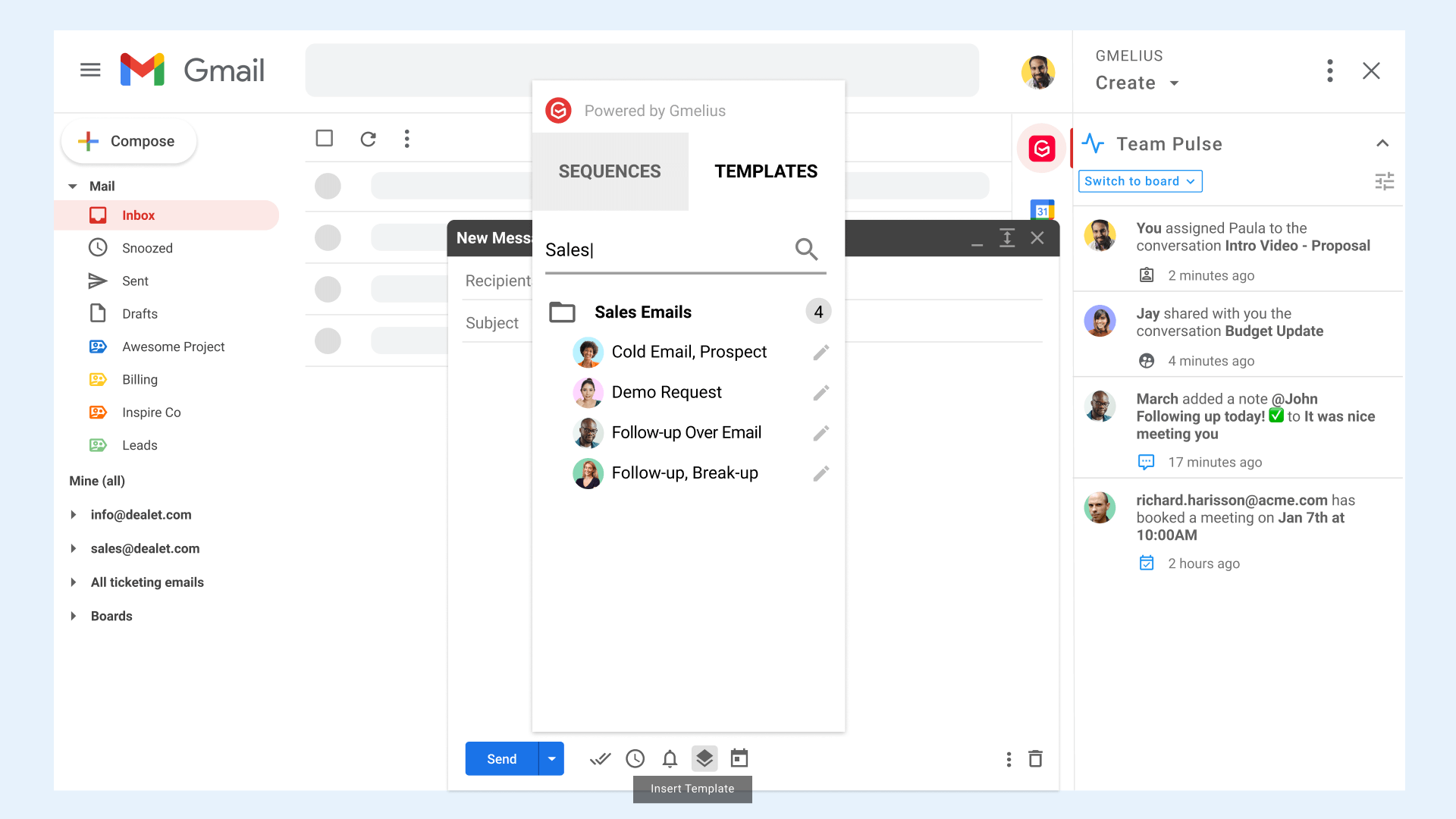Switch to the SEQUENCES tab
Image resolution: width=1456 pixels, height=819 pixels.
pyautogui.click(x=610, y=171)
